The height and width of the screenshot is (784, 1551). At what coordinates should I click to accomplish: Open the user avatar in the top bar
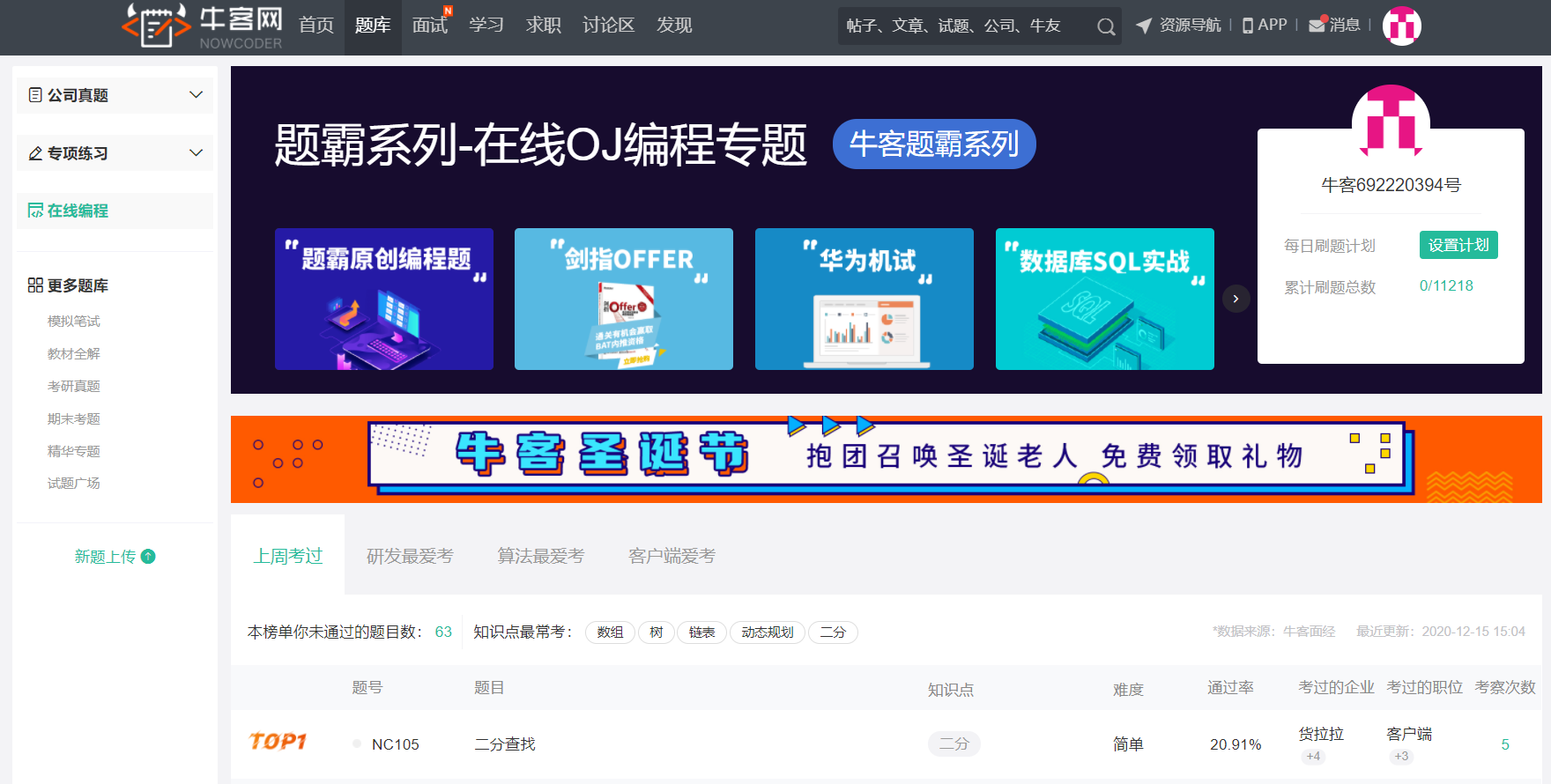click(1401, 26)
